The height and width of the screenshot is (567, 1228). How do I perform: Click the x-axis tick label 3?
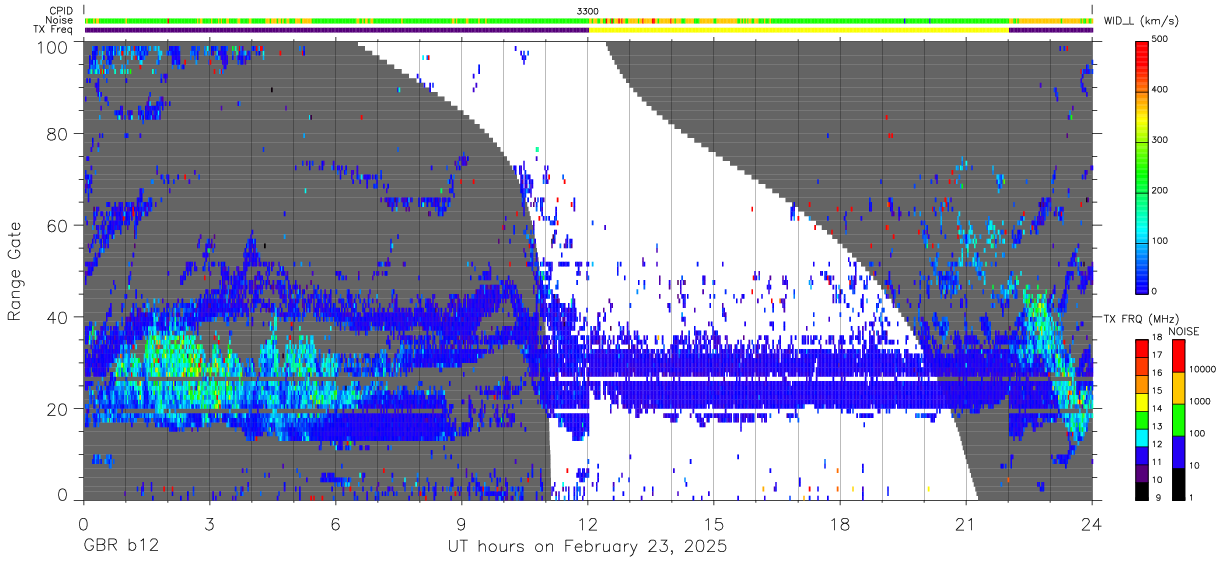pyautogui.click(x=209, y=523)
